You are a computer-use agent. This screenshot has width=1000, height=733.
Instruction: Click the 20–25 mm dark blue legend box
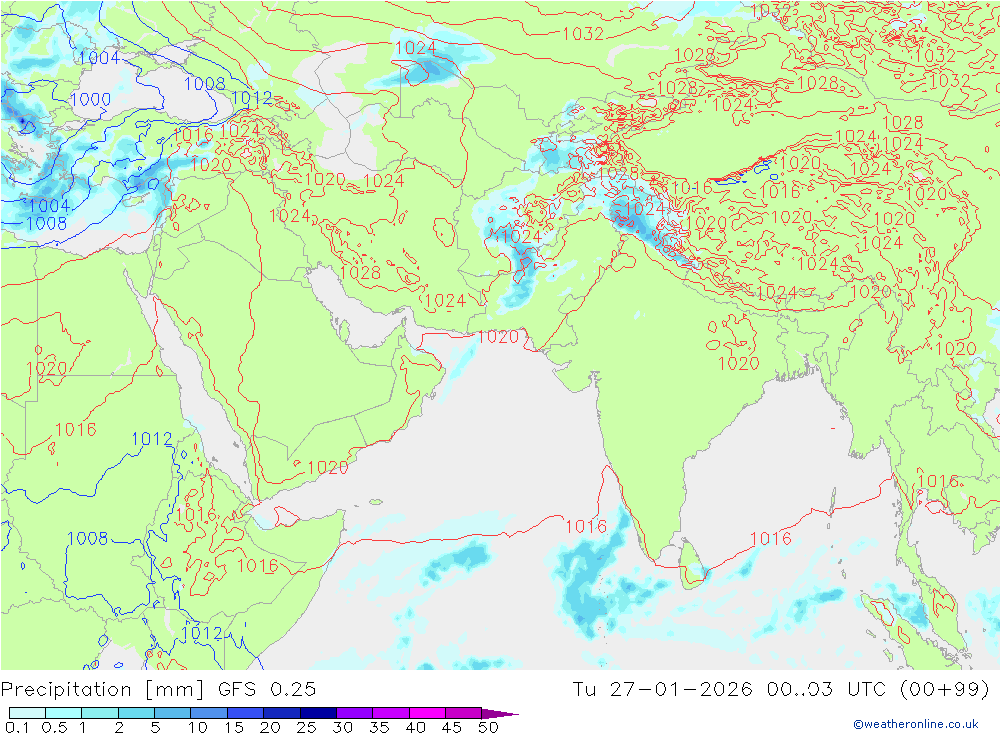pos(281,713)
